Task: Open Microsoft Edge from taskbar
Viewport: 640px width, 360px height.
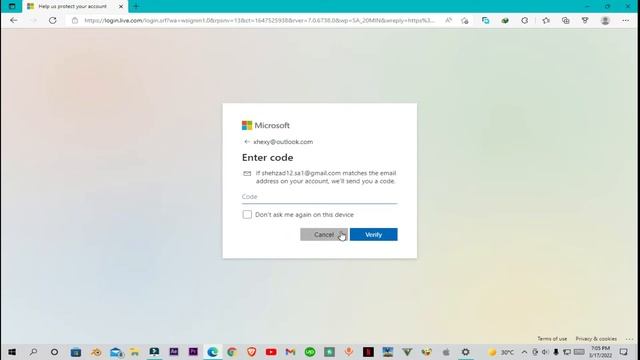Action: pyautogui.click(x=212, y=352)
